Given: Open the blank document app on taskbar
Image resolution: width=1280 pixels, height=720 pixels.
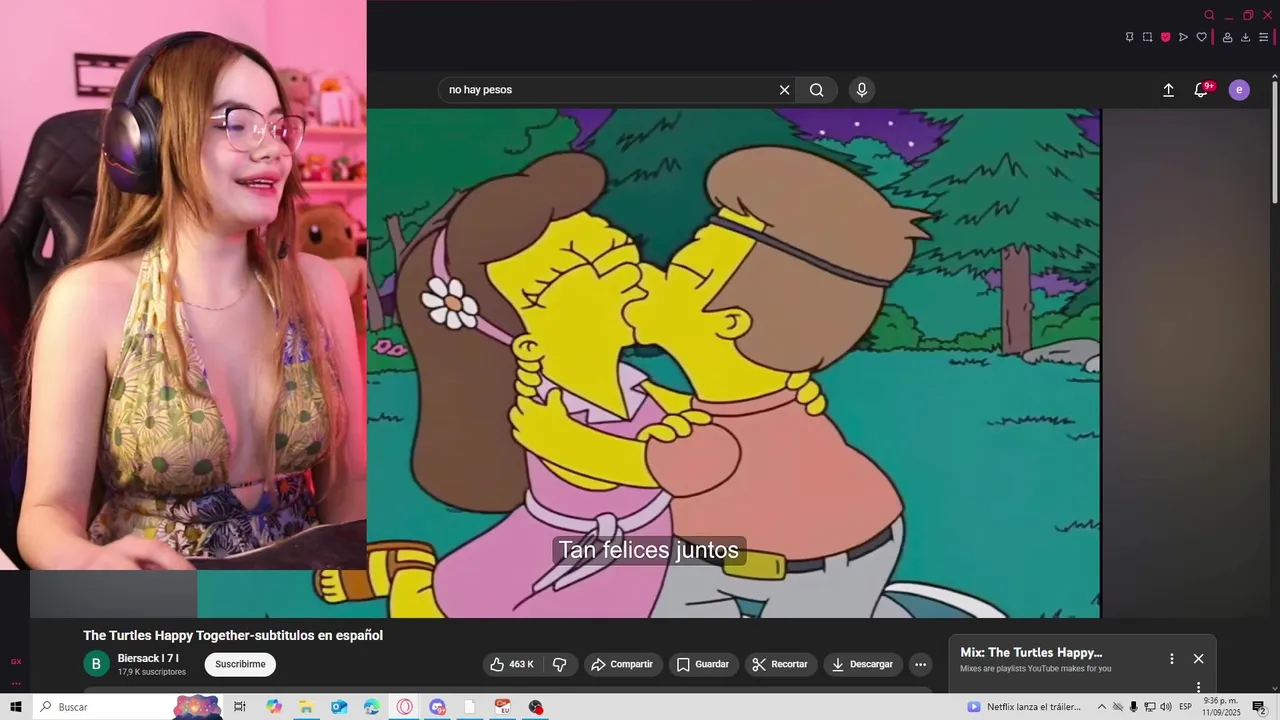Looking at the screenshot, I should click(470, 707).
